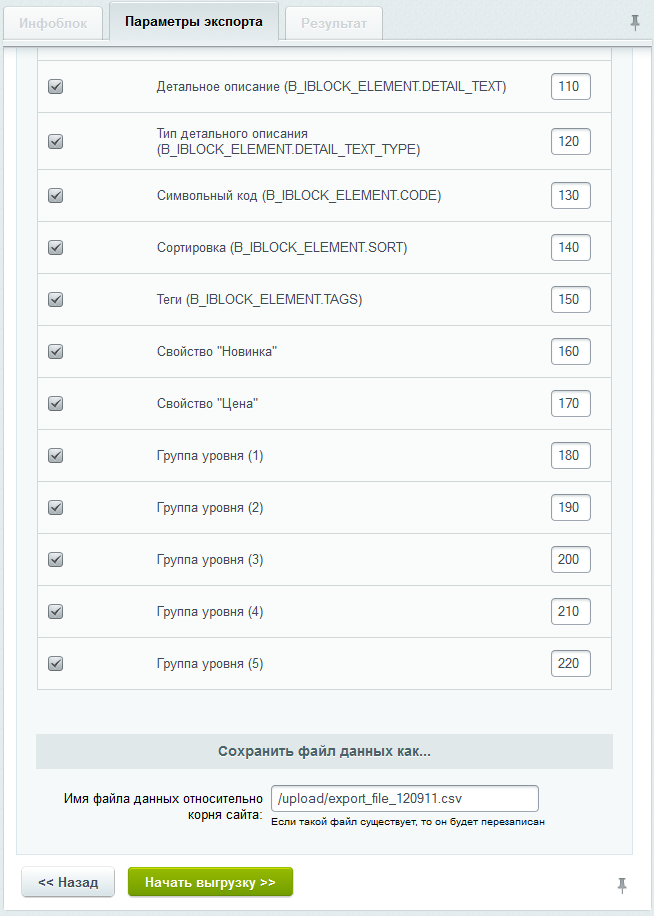This screenshot has height=916, width=654.
Task: Click the Сохранить файл данных как header
Action: (x=324, y=751)
